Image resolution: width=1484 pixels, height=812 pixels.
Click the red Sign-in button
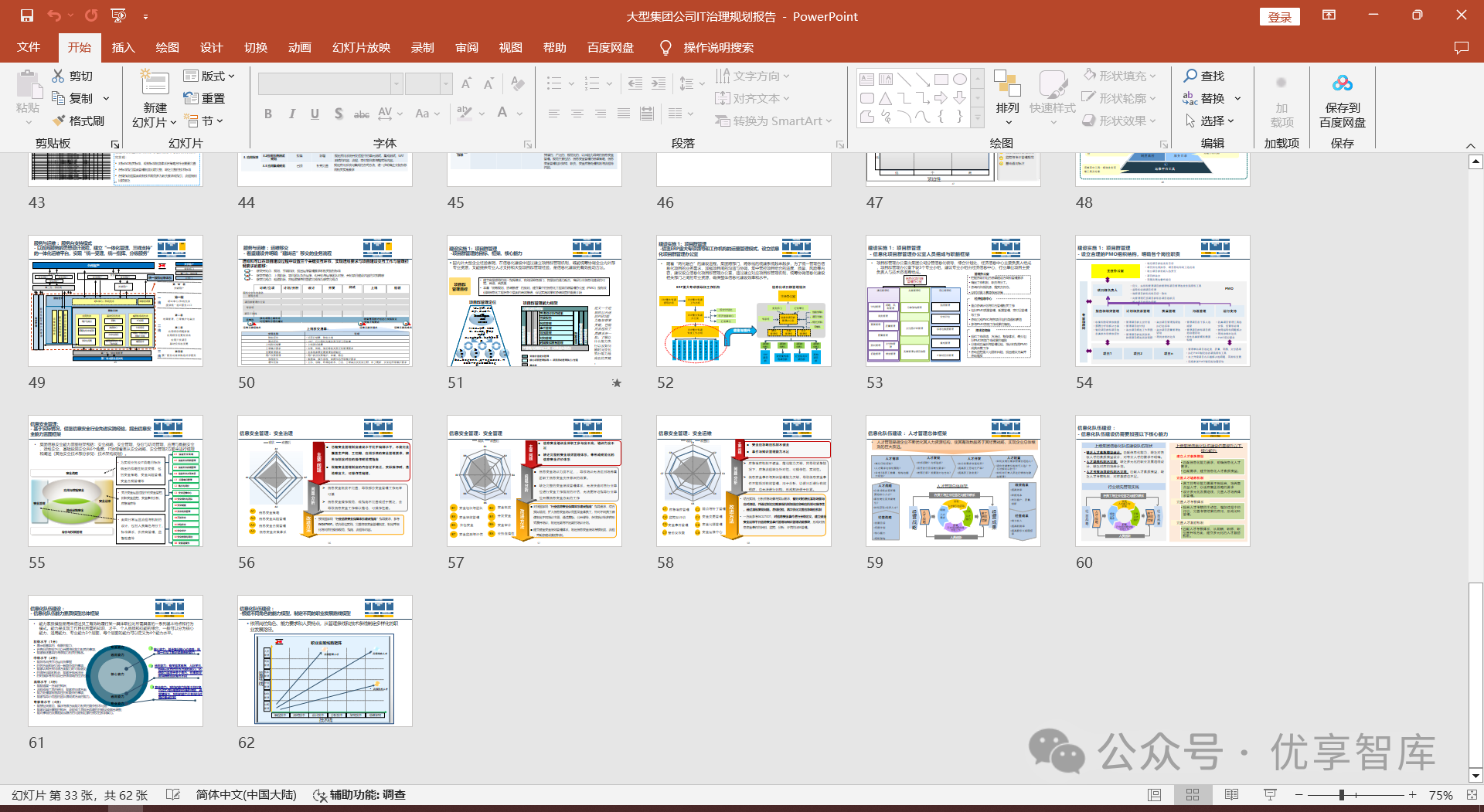pos(1279,17)
